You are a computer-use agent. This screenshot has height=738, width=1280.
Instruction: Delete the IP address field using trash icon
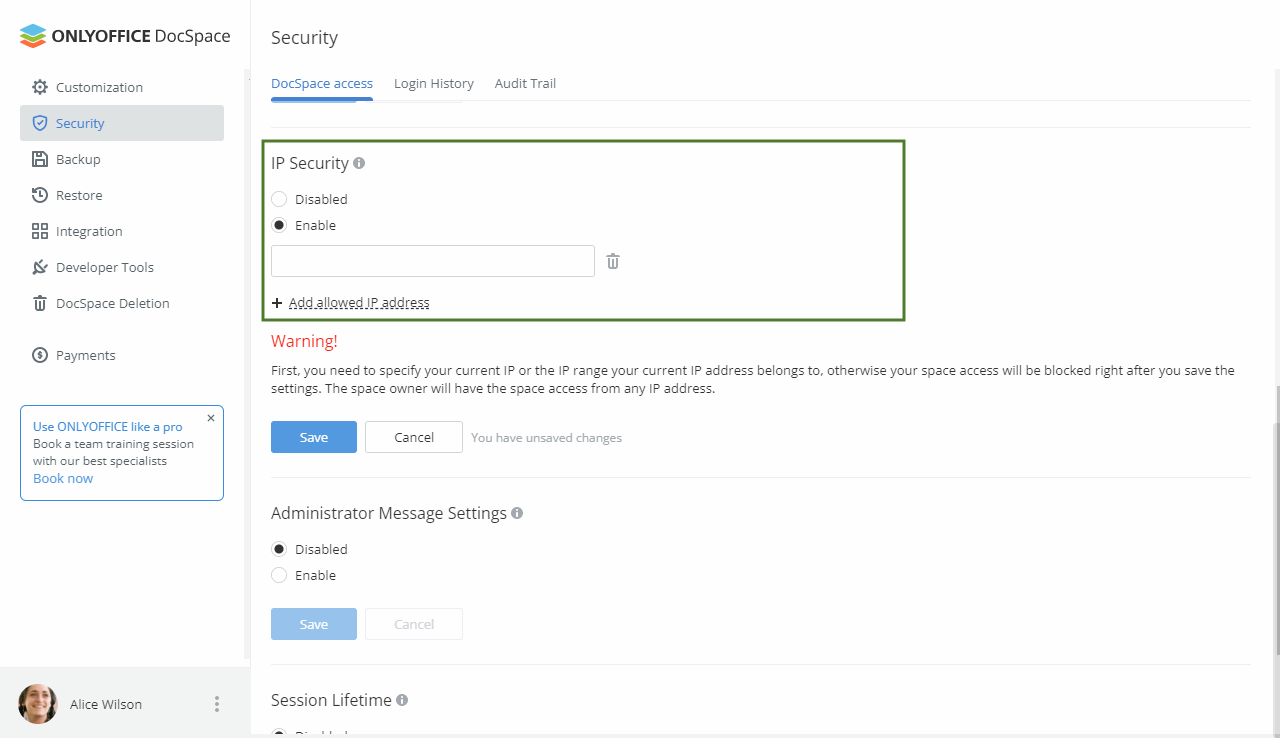click(613, 261)
